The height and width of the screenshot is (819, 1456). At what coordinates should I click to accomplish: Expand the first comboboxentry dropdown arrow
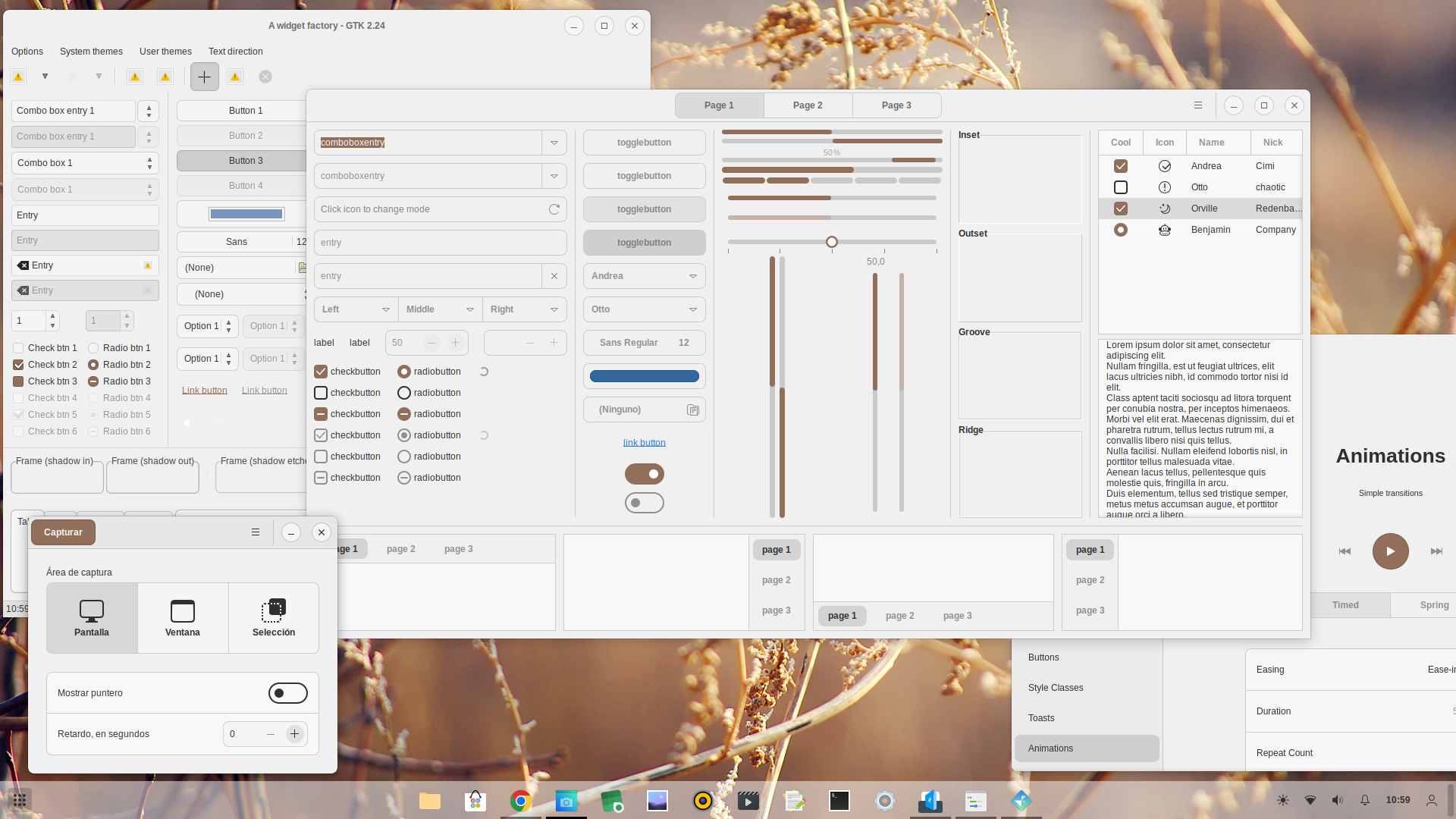(554, 143)
